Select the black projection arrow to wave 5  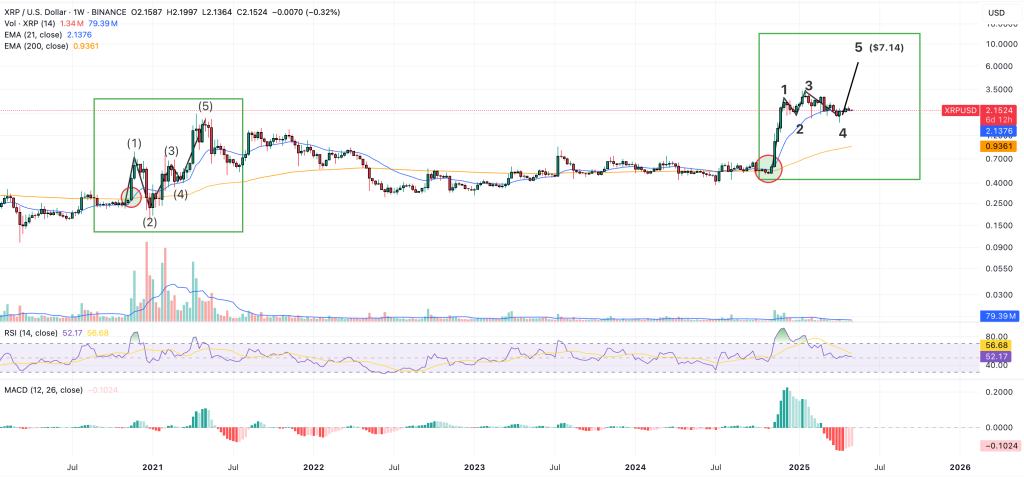coord(852,86)
